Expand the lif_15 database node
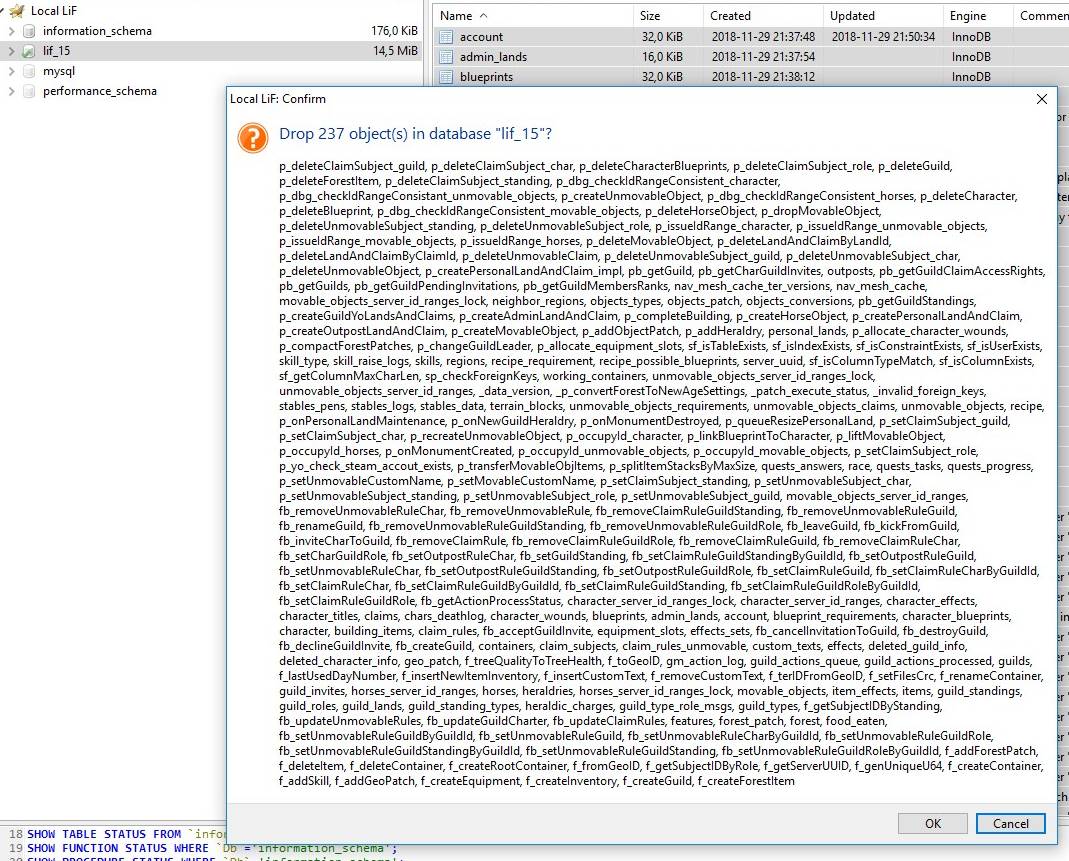The image size is (1069, 861). tap(11, 51)
